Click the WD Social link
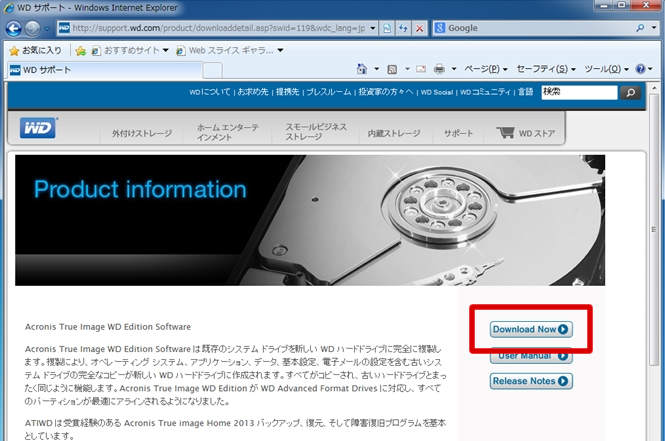Screen dimensions: 665x441 (x=437, y=92)
